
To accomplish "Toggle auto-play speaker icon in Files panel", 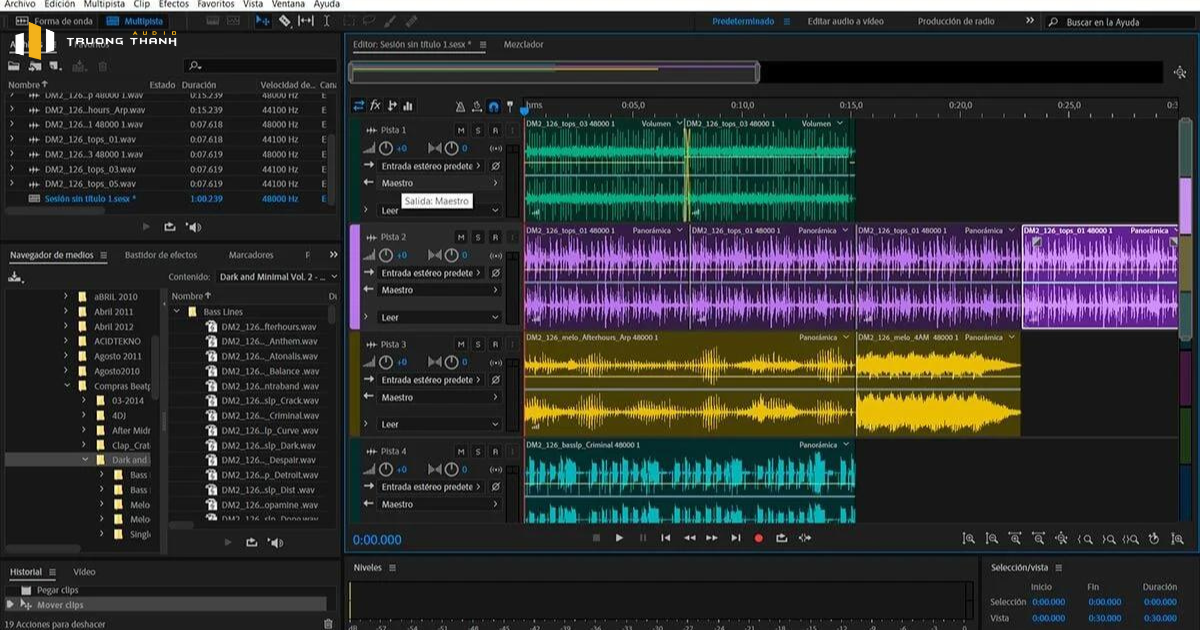I will tap(193, 227).
